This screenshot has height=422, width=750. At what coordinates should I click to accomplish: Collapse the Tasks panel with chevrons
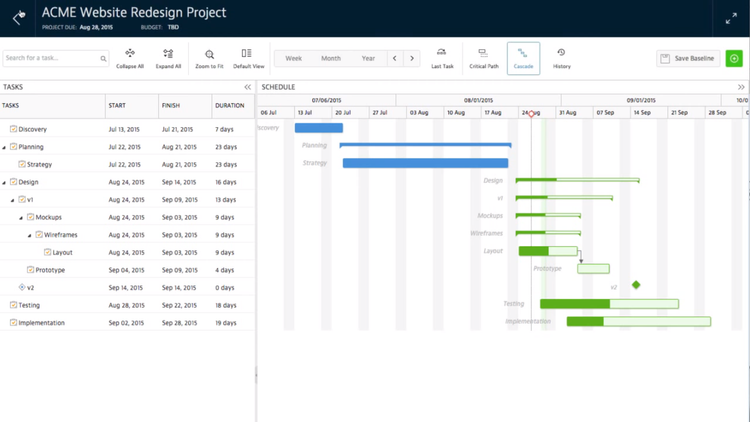pyautogui.click(x=248, y=87)
